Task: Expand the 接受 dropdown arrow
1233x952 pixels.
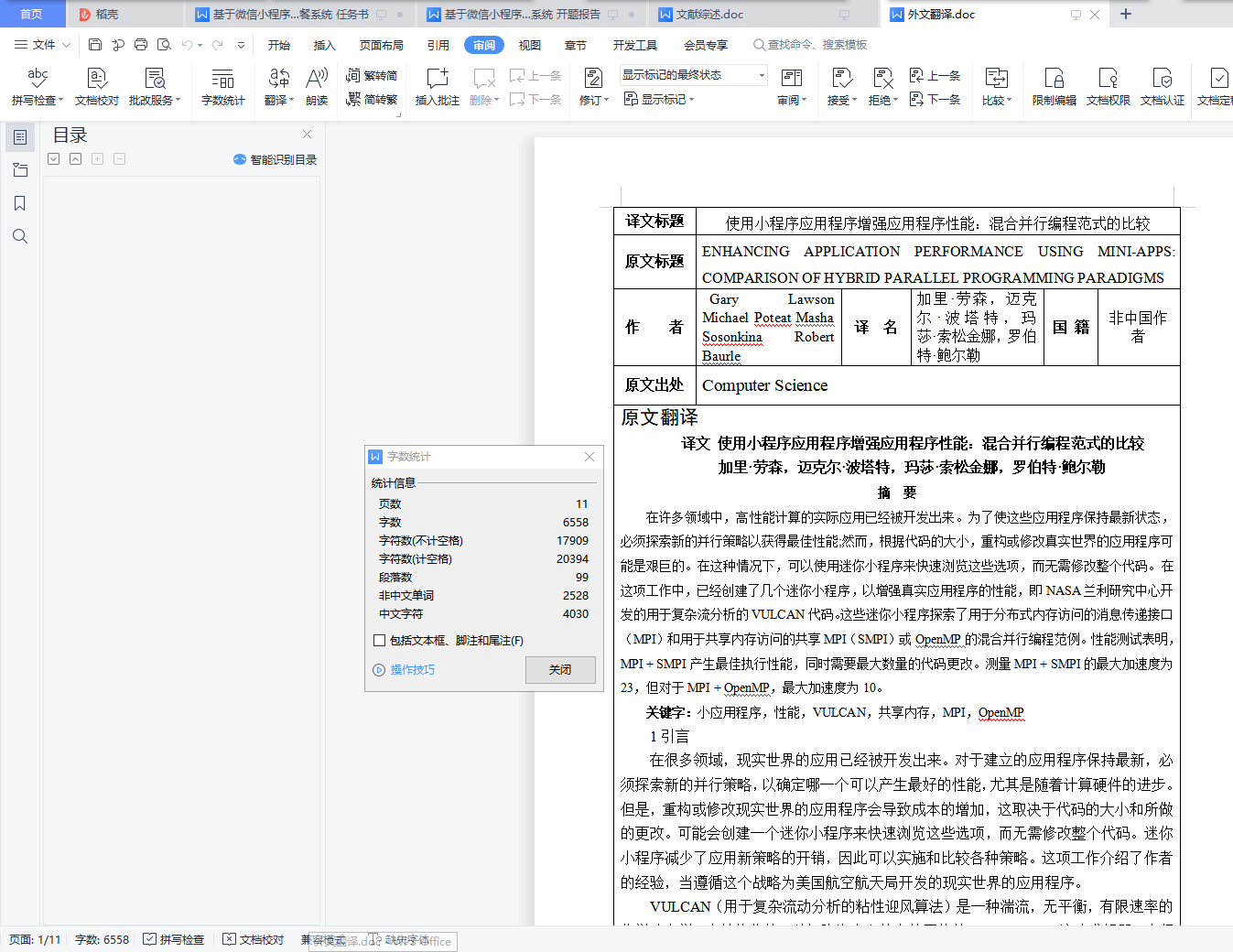Action: pos(854,101)
